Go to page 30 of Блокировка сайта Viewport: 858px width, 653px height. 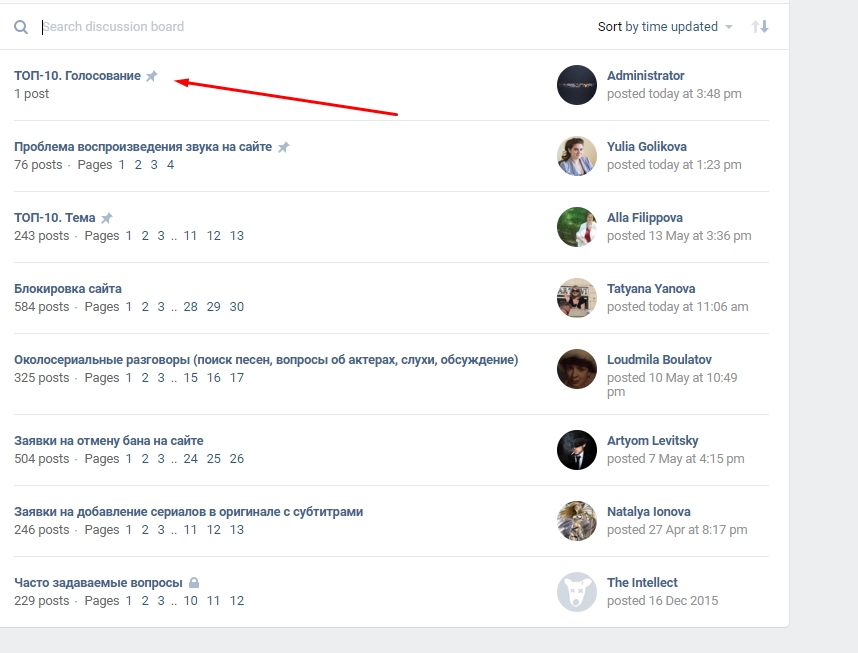pyautogui.click(x=236, y=307)
